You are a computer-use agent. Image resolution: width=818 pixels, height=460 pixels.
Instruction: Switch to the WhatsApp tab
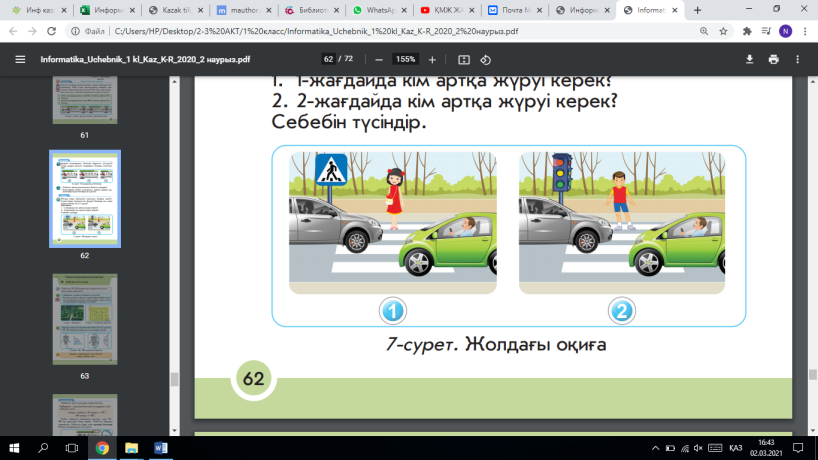tap(378, 10)
